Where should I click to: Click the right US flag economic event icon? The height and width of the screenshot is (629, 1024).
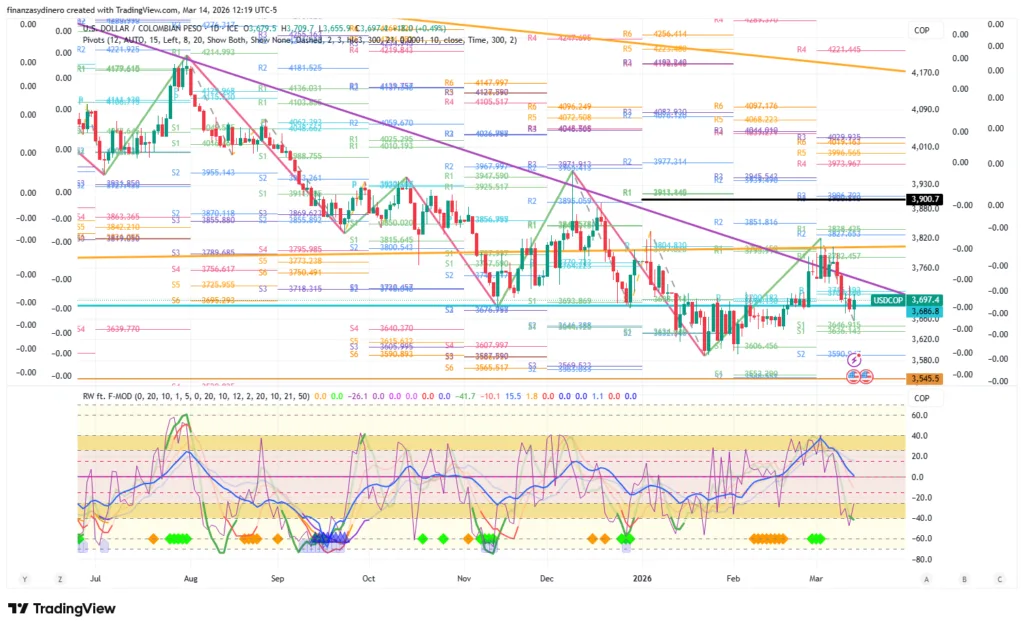click(x=867, y=376)
